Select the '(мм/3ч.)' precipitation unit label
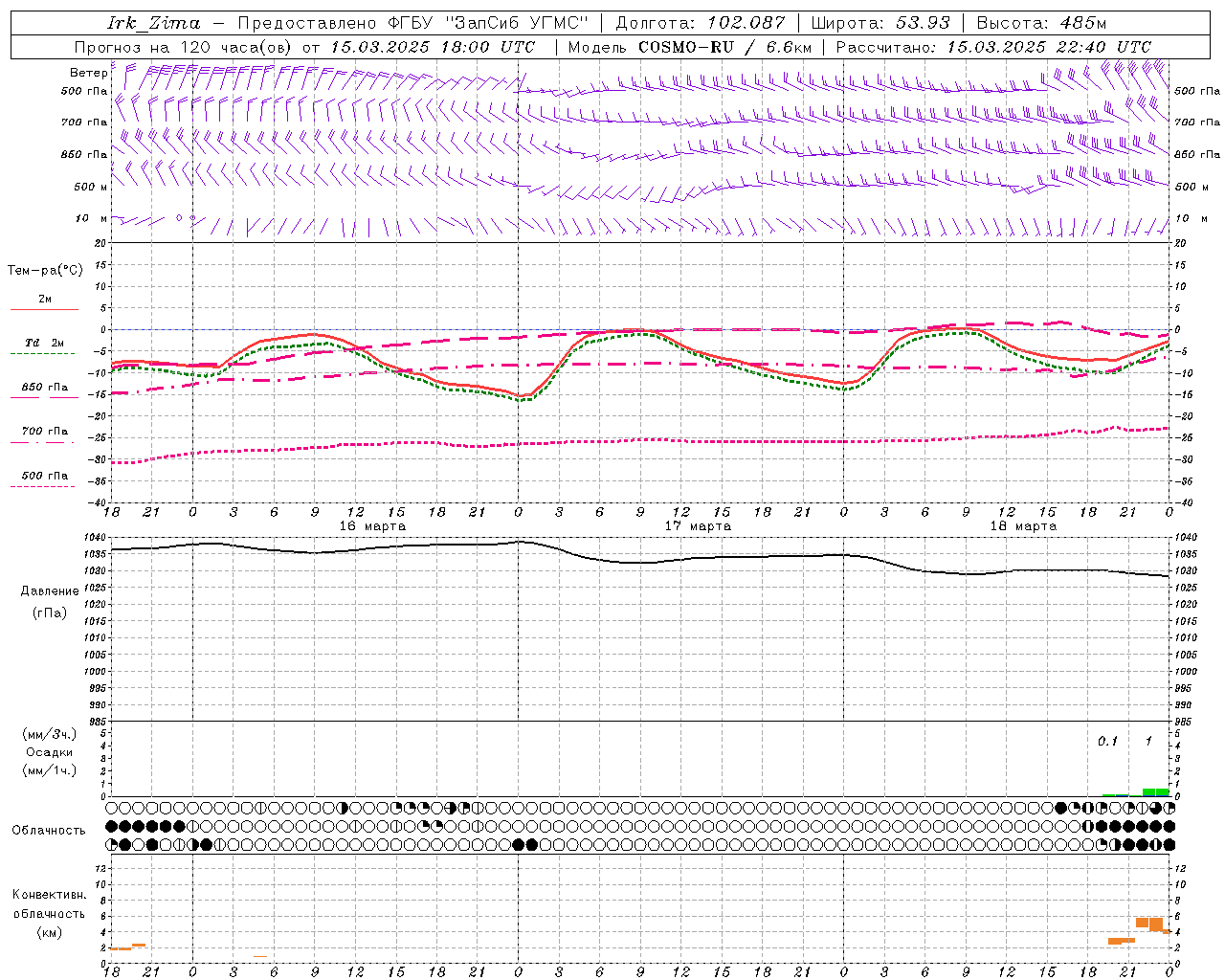Image resolution: width=1225 pixels, height=980 pixels. coord(50,734)
